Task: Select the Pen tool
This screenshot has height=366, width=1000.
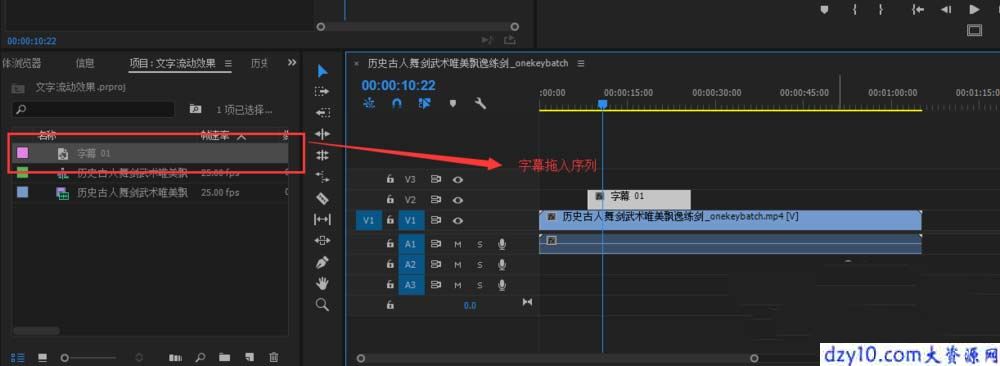Action: click(323, 262)
